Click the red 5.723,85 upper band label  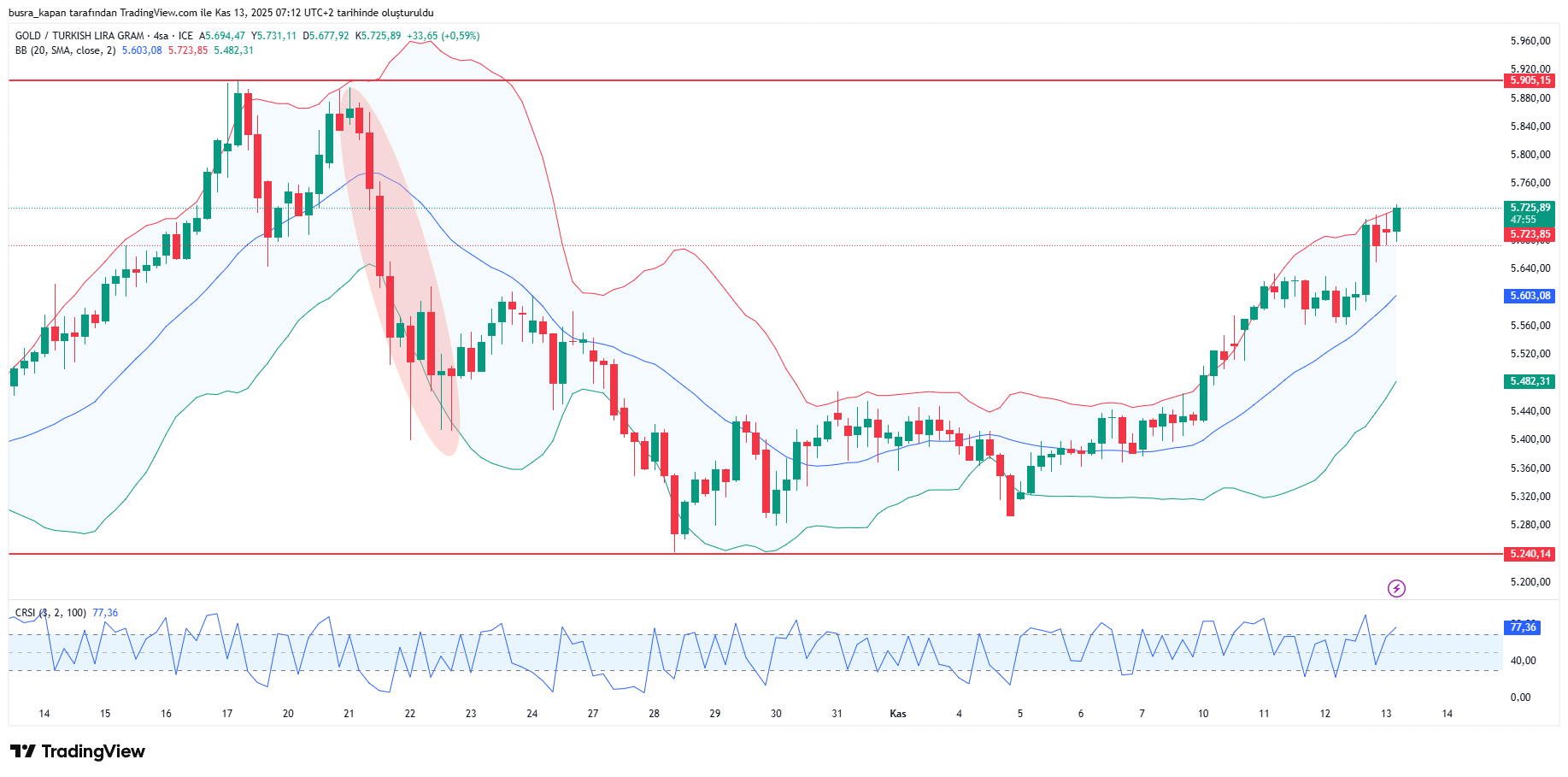coord(1530,234)
